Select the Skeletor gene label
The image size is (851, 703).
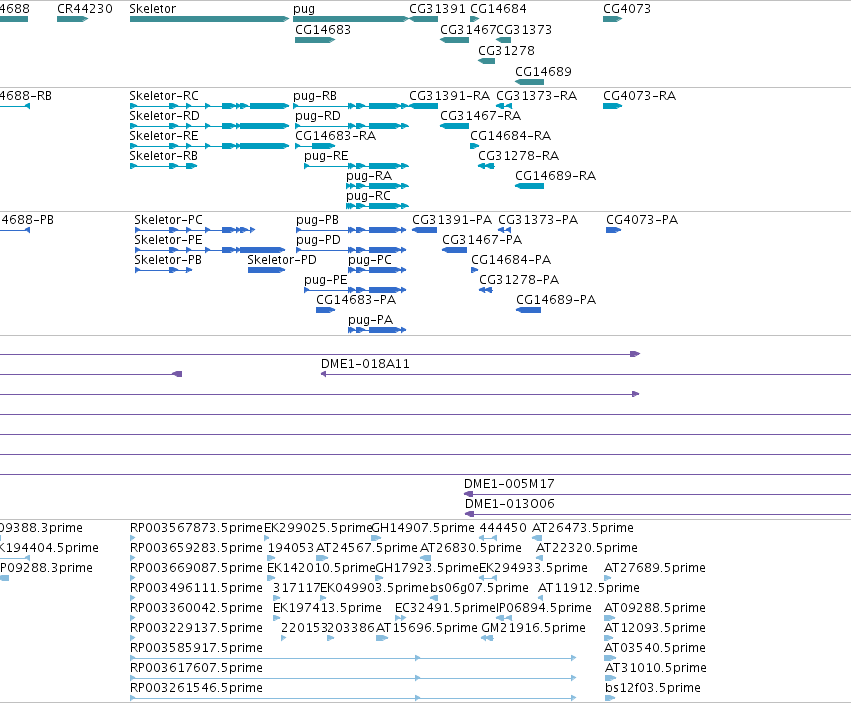click(153, 9)
